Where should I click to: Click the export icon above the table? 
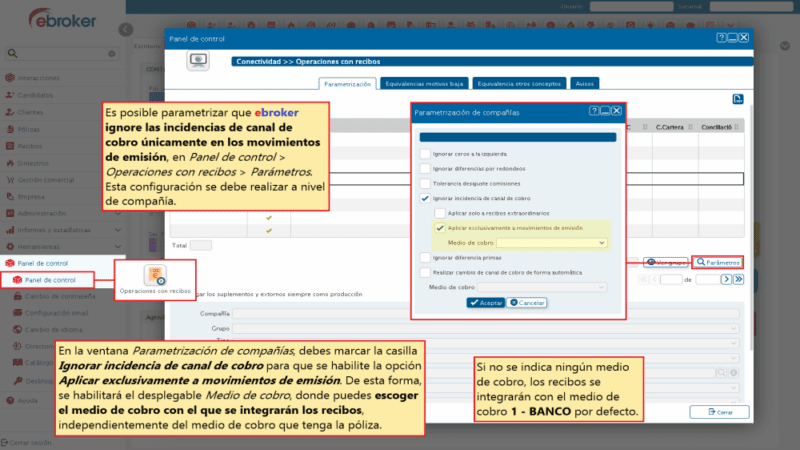[x=738, y=99]
